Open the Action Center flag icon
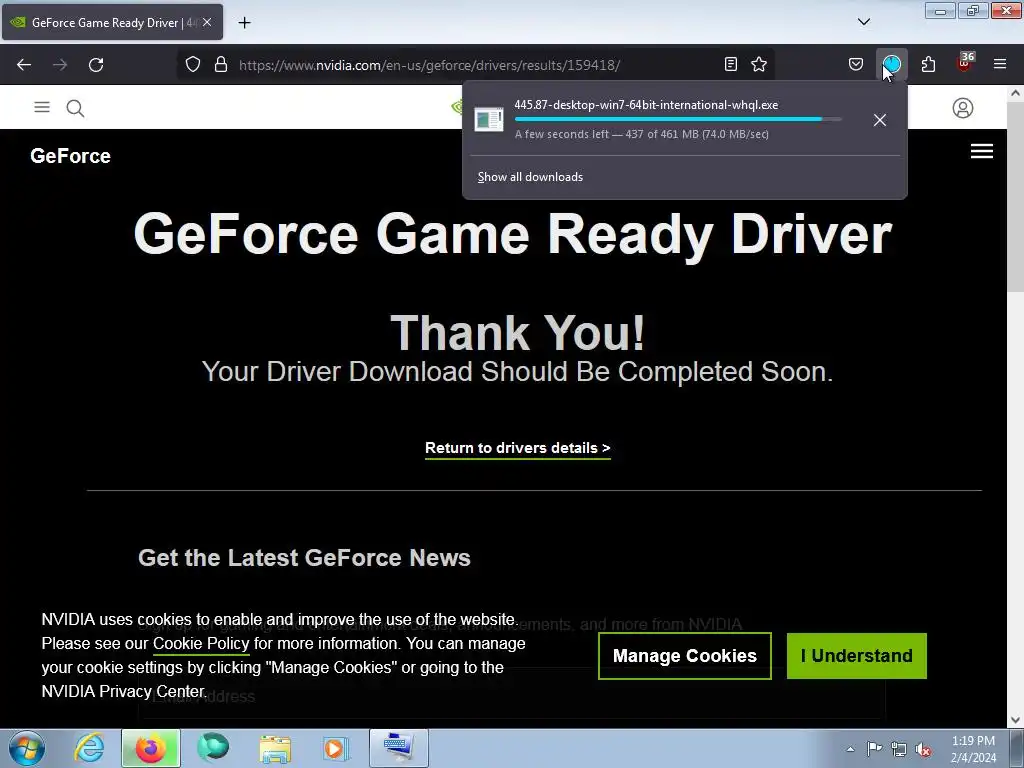Screen dimensions: 1024x768 874,749
